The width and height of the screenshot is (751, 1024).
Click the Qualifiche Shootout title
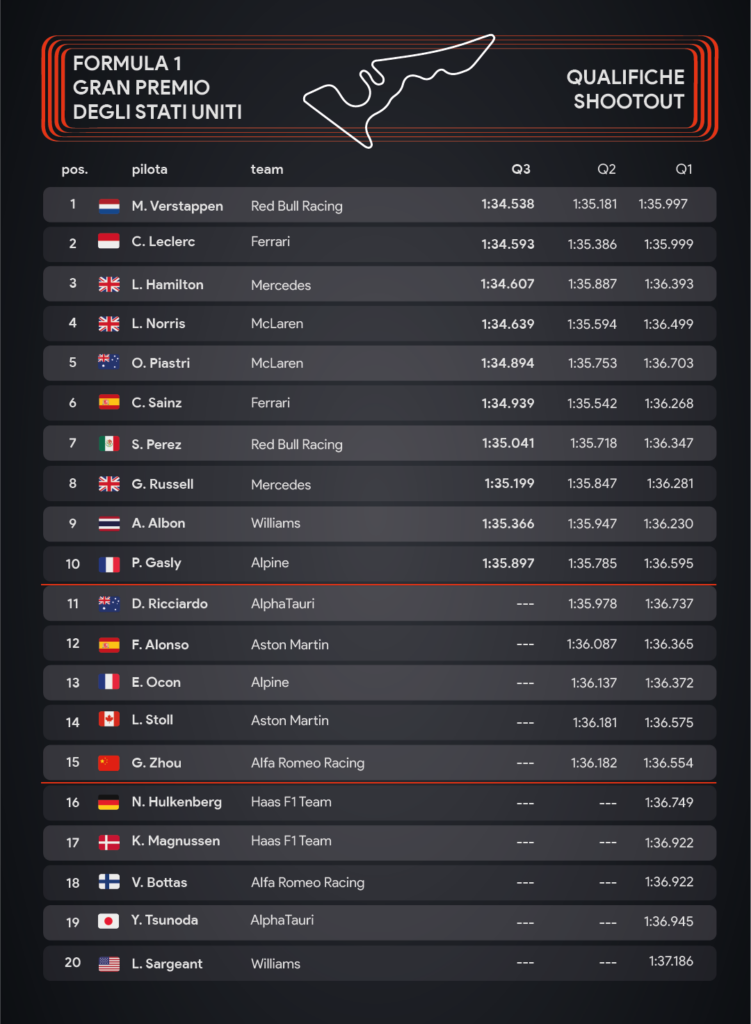[626, 89]
